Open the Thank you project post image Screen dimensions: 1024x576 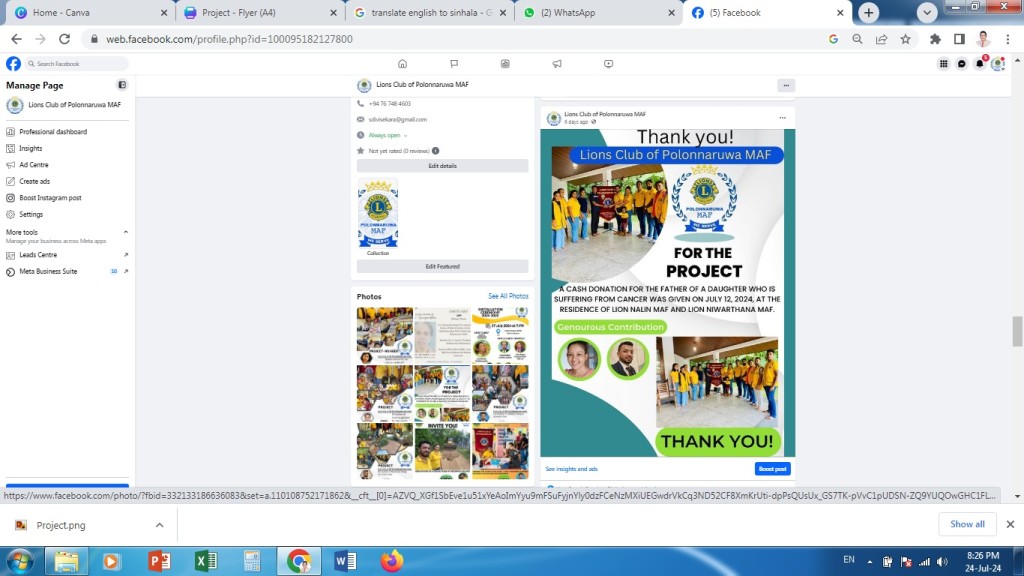coord(667,293)
